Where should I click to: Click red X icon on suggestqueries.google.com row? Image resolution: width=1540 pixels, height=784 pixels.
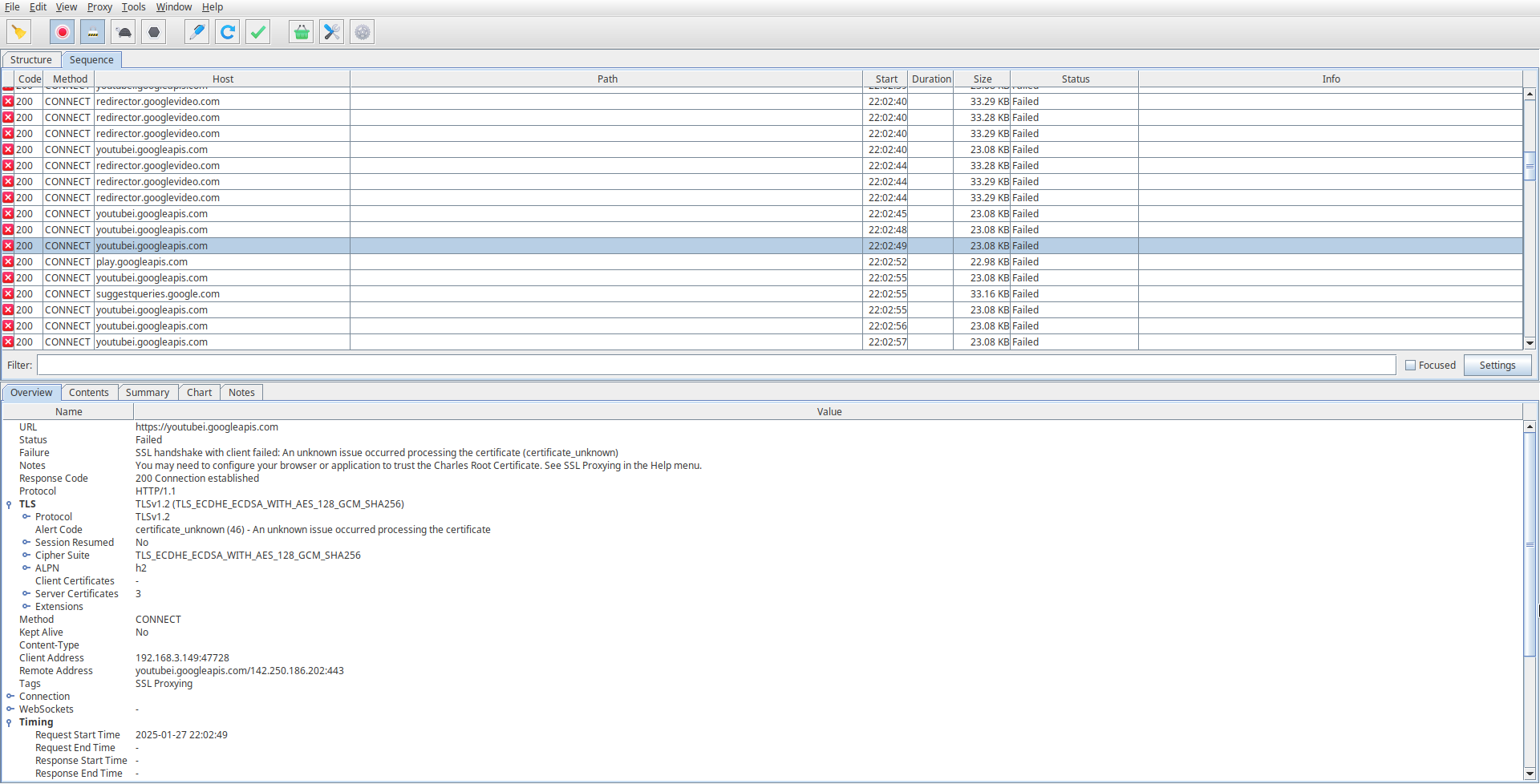pyautogui.click(x=8, y=294)
